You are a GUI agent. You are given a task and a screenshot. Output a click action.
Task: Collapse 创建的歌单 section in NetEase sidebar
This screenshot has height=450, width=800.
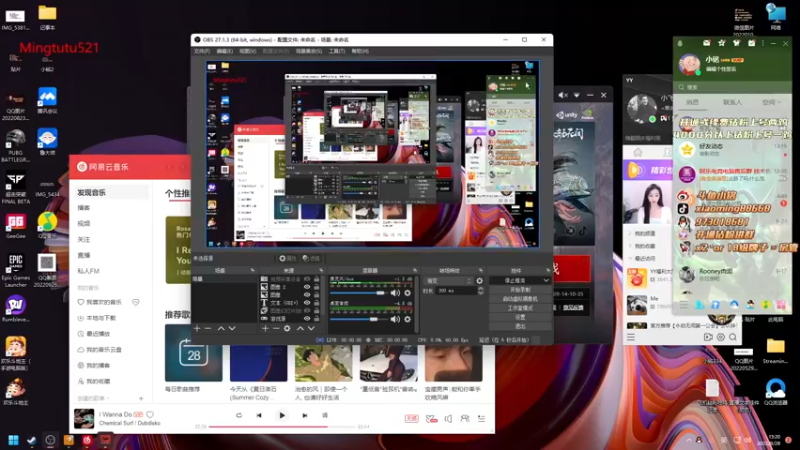[x=108, y=398]
